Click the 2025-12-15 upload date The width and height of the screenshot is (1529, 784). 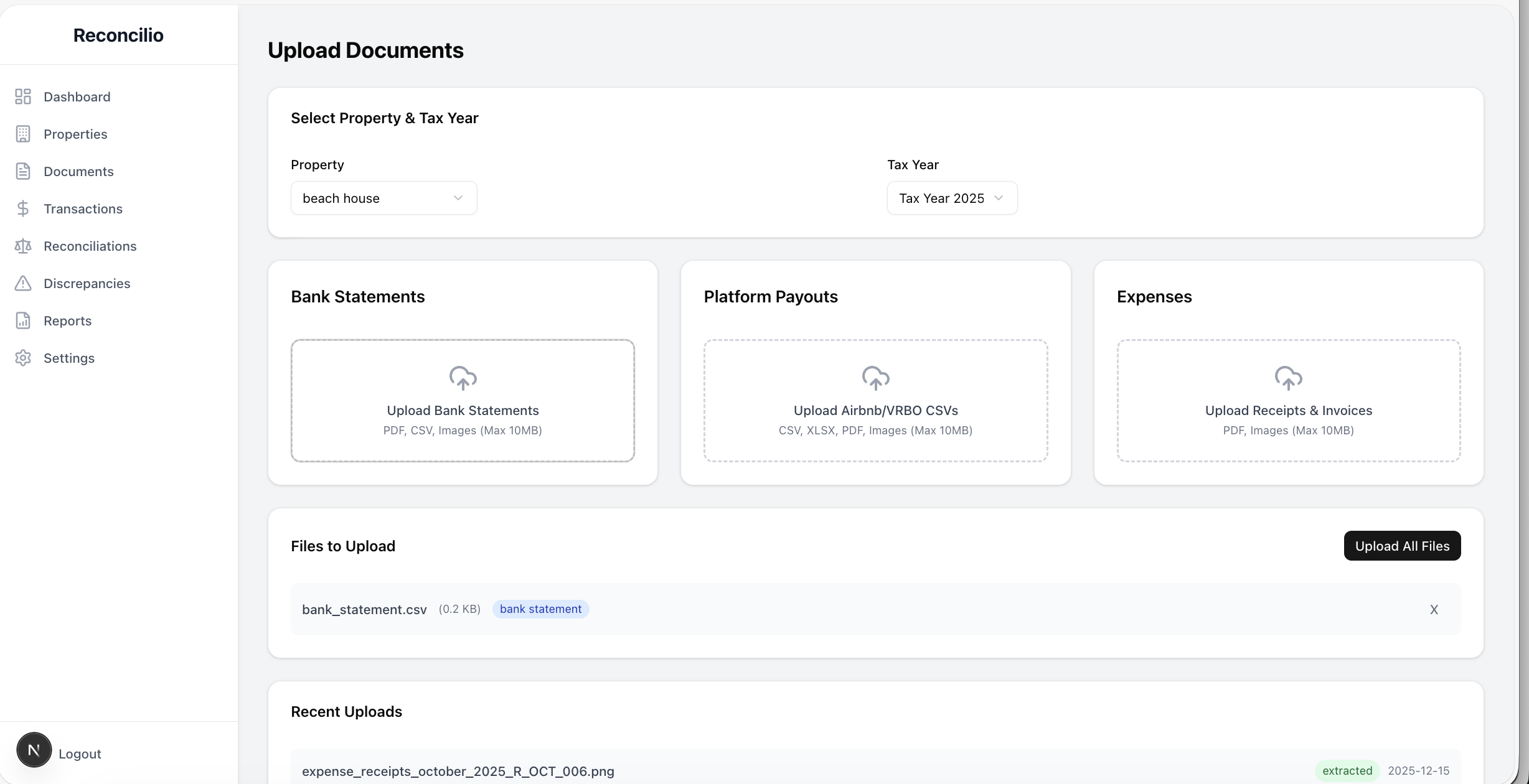pyautogui.click(x=1418, y=771)
